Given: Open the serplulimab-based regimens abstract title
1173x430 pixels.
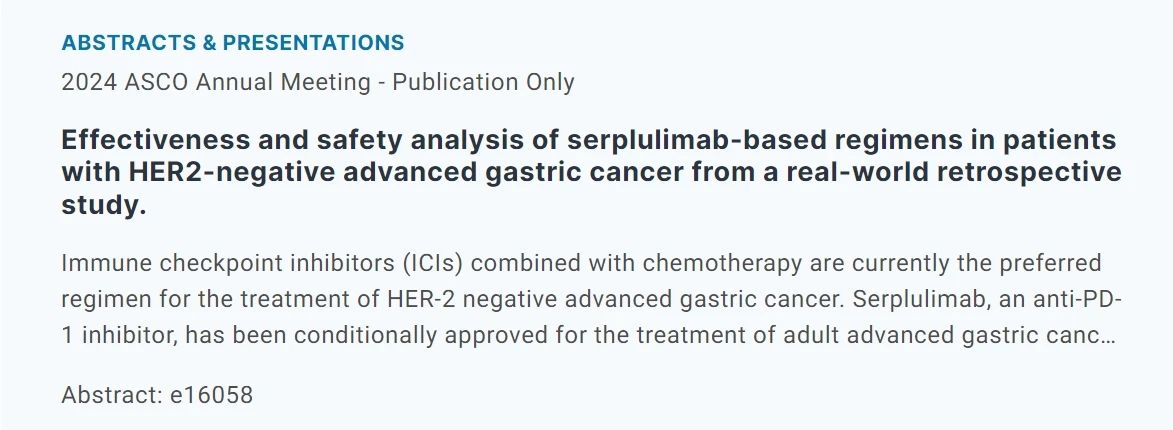Looking at the screenshot, I should coord(588,172).
